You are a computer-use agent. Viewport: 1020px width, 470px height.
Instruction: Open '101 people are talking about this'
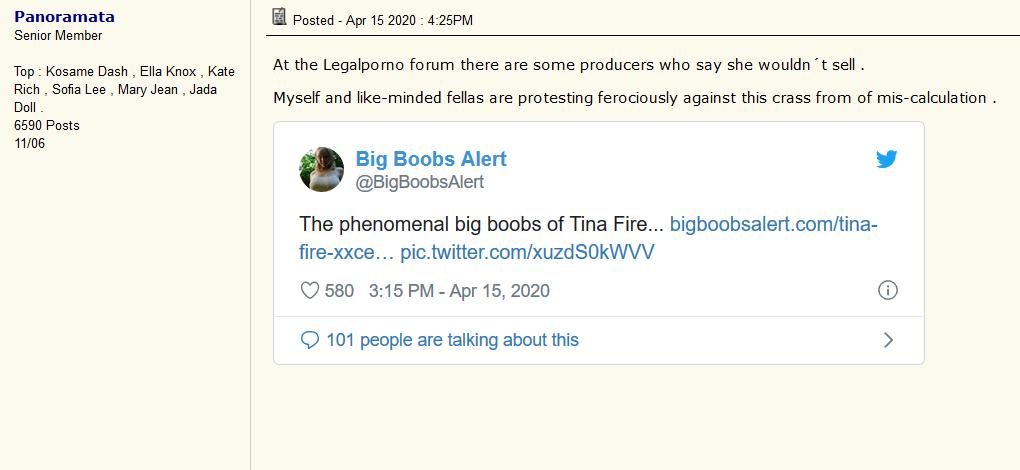pos(452,340)
